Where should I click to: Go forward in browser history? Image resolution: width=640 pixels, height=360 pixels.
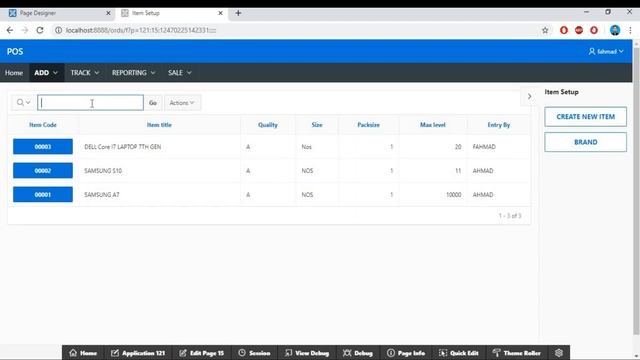click(x=24, y=30)
